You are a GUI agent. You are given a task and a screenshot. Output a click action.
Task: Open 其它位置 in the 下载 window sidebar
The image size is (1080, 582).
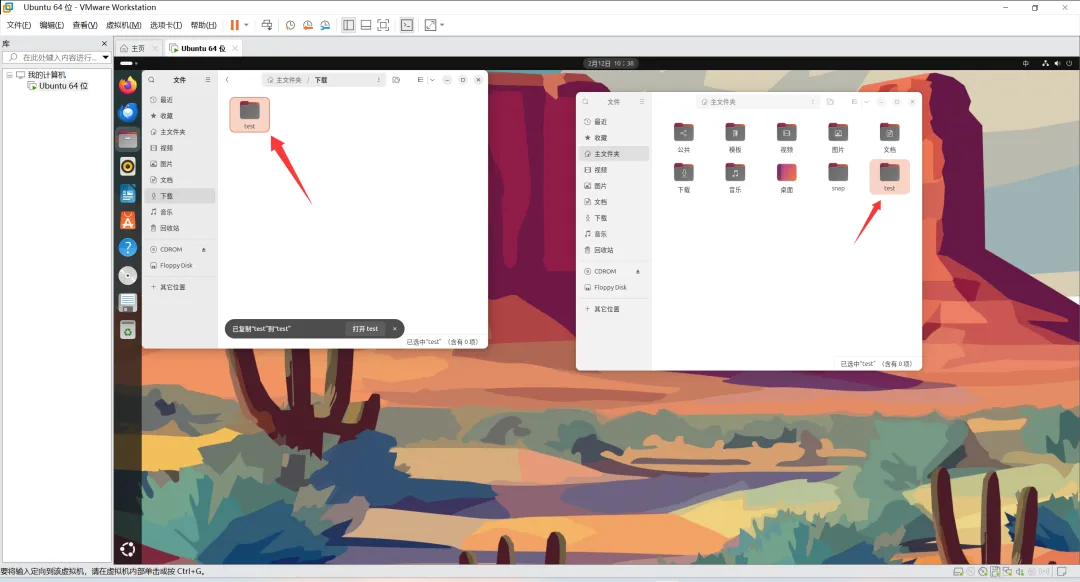(x=182, y=287)
